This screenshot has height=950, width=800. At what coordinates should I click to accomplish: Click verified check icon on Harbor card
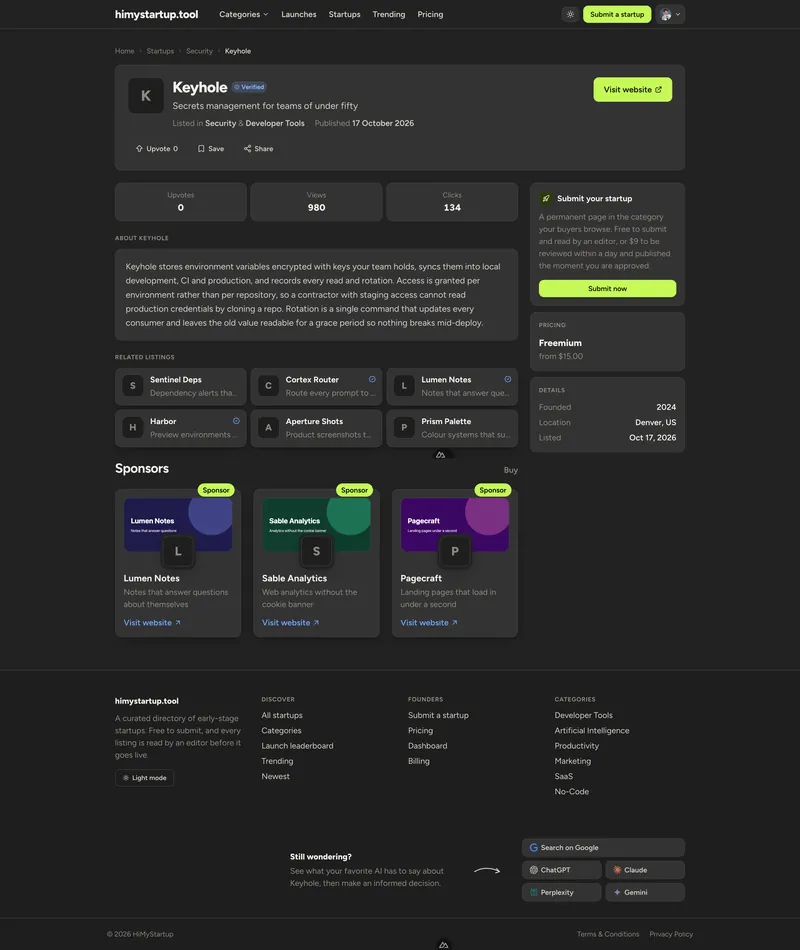tap(236, 421)
